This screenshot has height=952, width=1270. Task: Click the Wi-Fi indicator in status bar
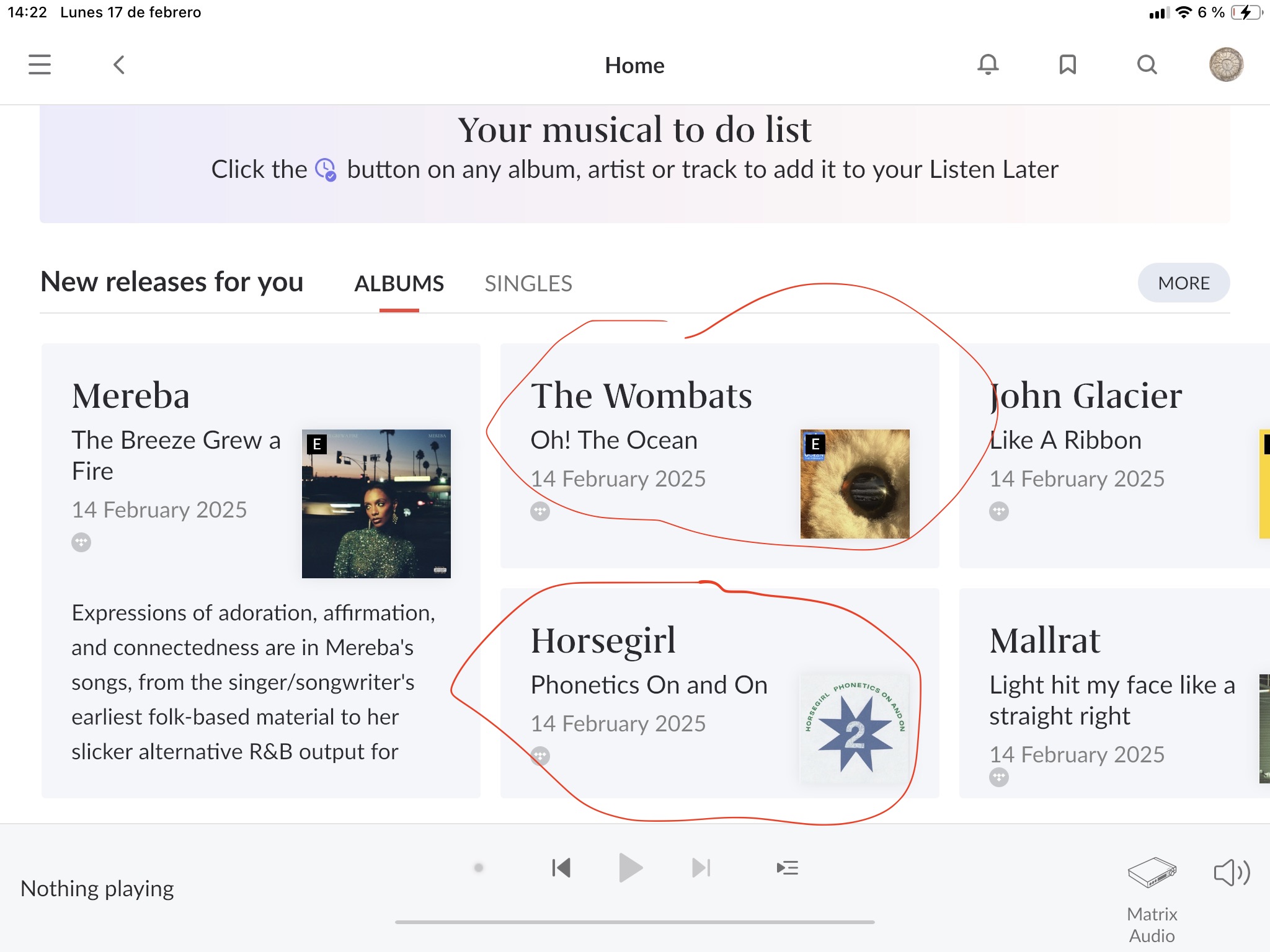coord(1184,12)
